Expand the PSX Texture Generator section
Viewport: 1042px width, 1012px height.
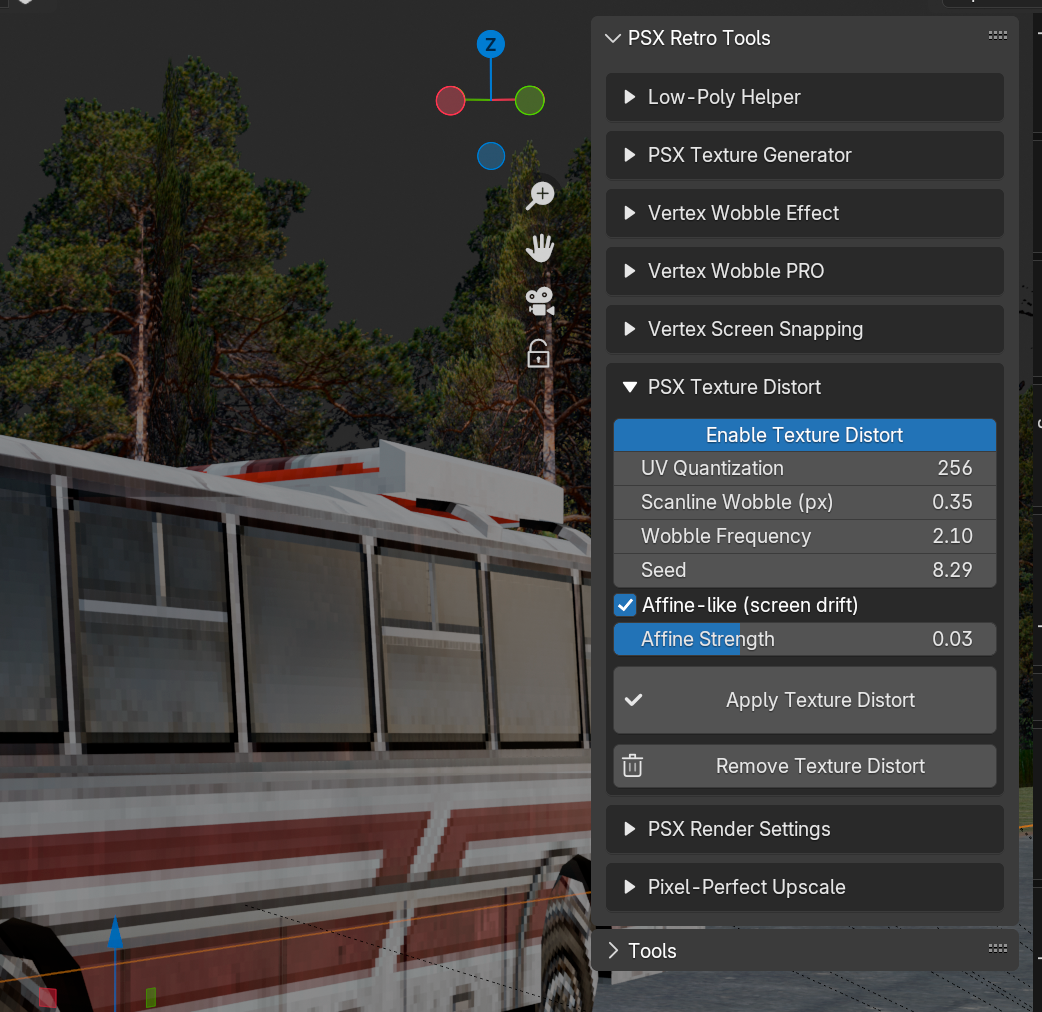[x=804, y=155]
